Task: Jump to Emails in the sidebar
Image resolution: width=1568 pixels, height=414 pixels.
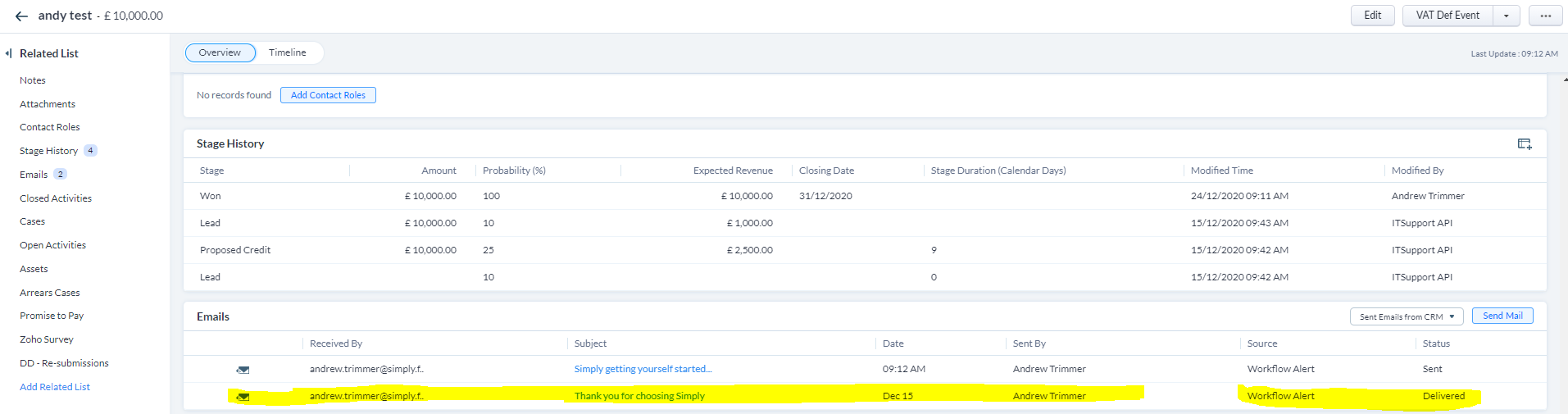Action: click(34, 175)
